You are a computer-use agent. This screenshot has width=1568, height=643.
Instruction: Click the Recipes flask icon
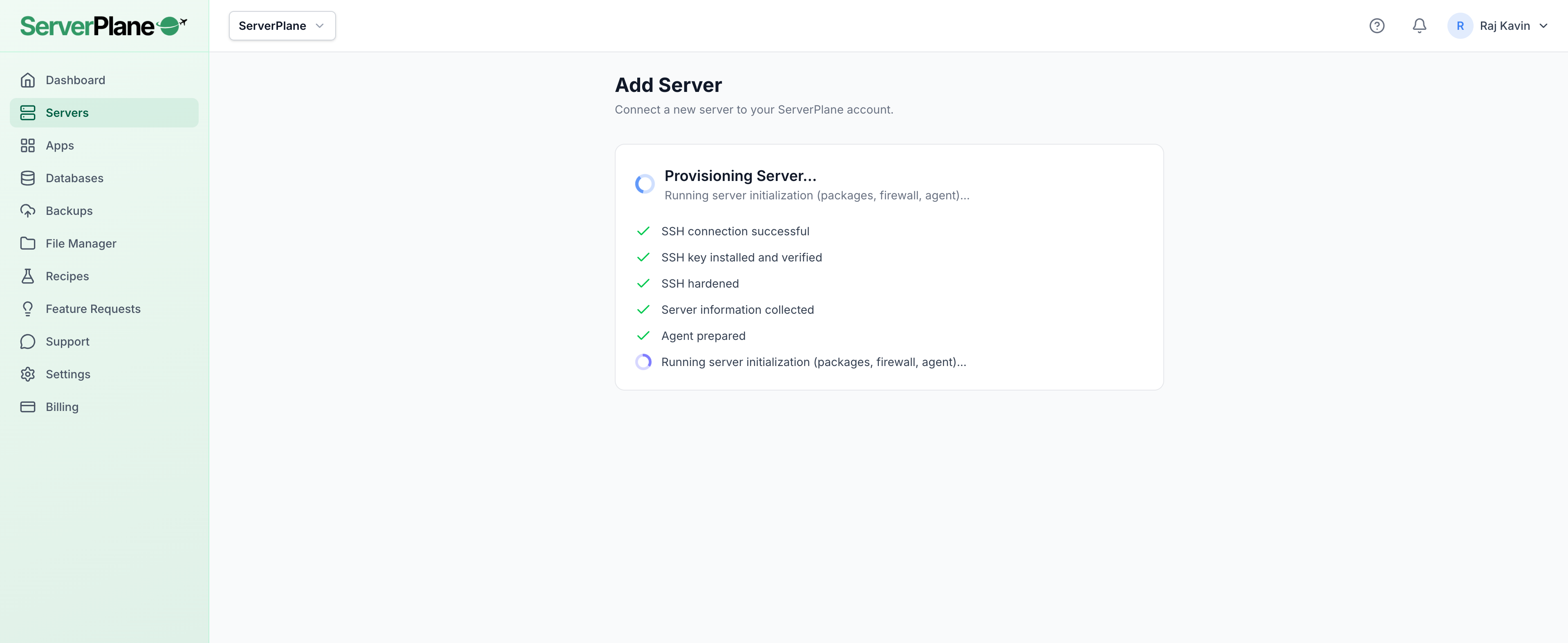coord(27,276)
